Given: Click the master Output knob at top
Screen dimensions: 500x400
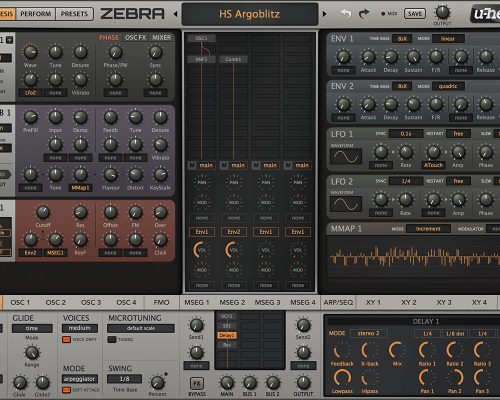Looking at the screenshot, I should tap(443, 13).
